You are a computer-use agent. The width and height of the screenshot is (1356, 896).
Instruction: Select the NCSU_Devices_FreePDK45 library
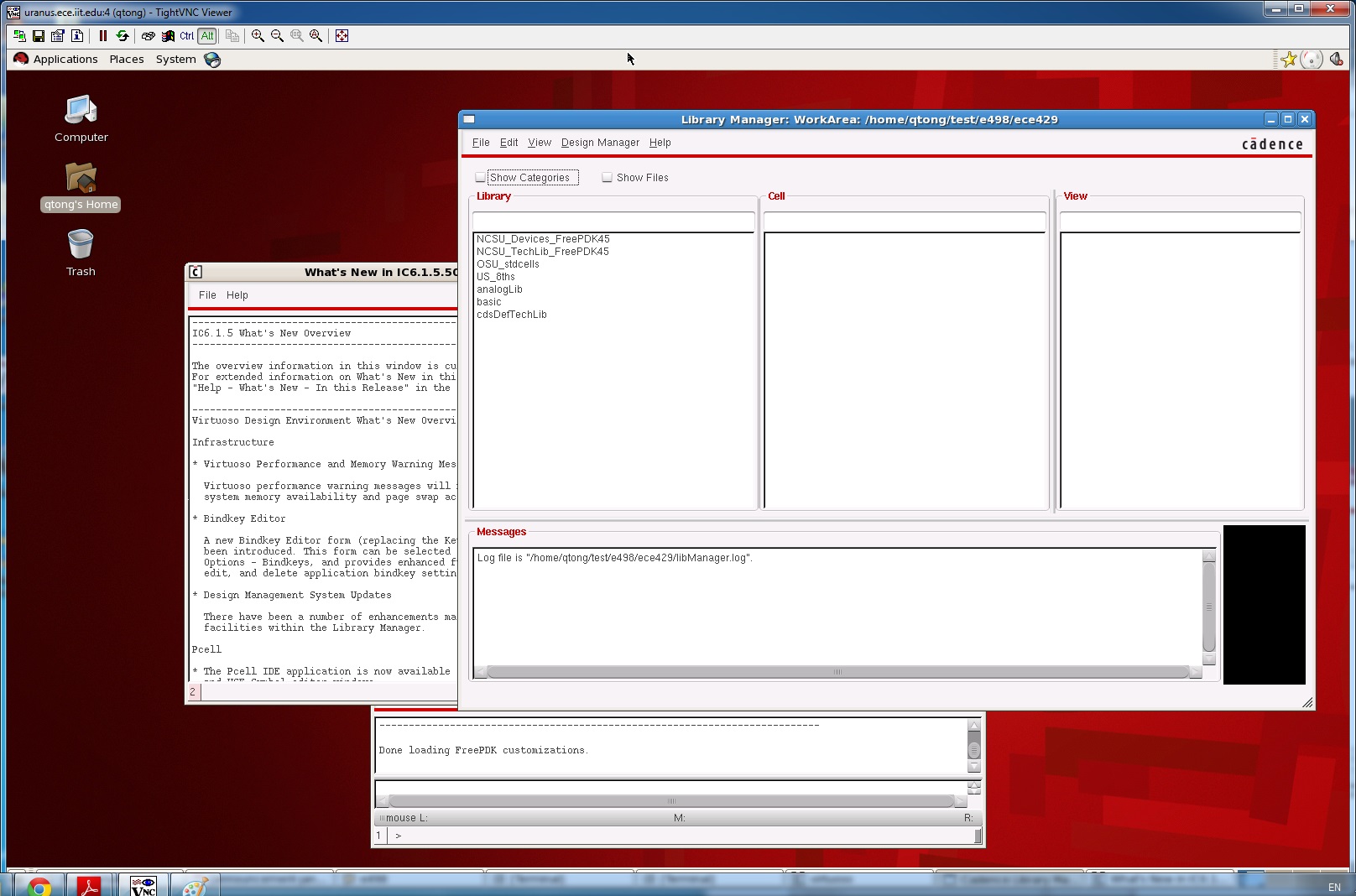[x=543, y=239]
